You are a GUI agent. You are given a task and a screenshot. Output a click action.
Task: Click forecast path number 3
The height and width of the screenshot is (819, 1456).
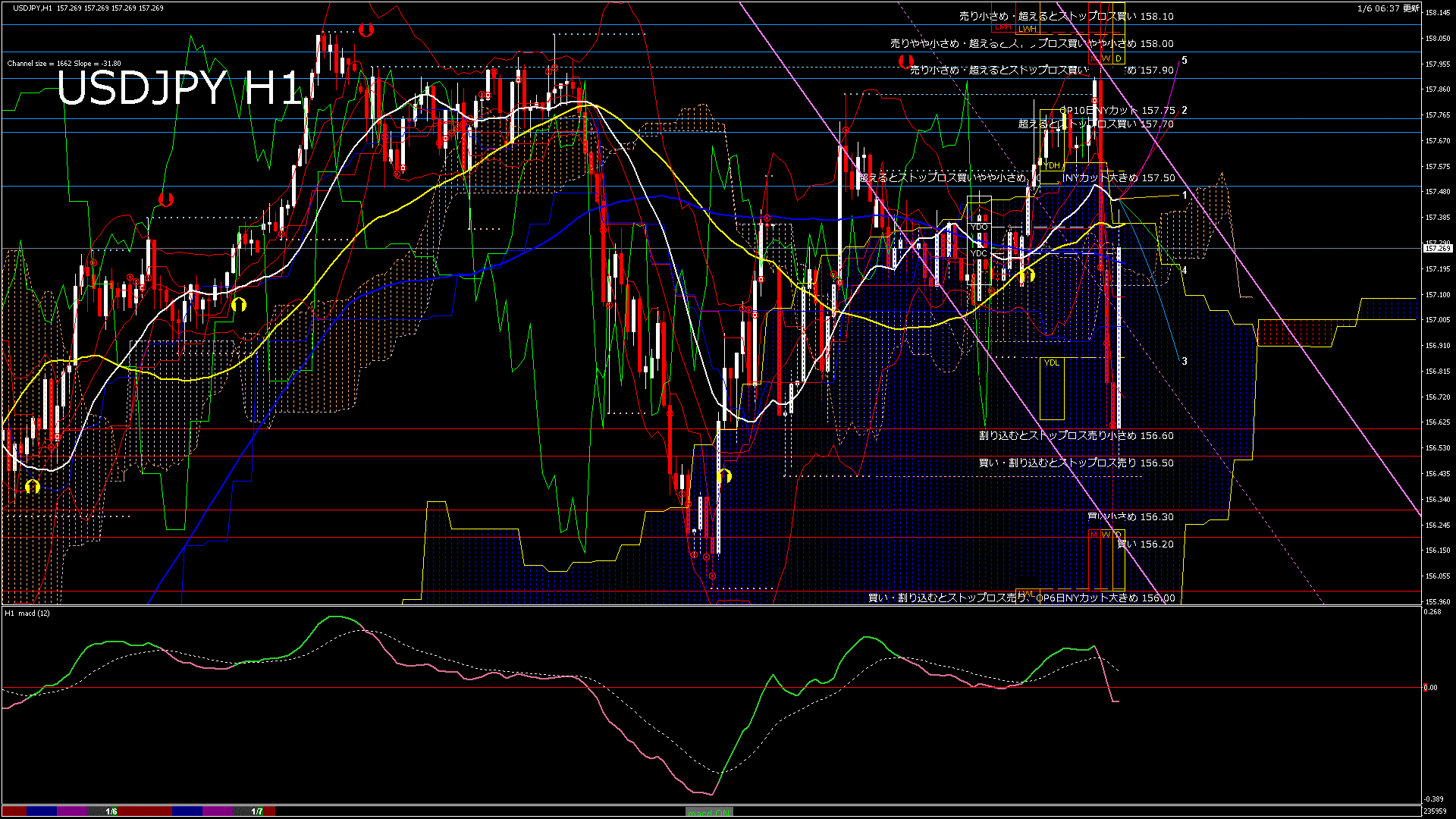(1185, 361)
